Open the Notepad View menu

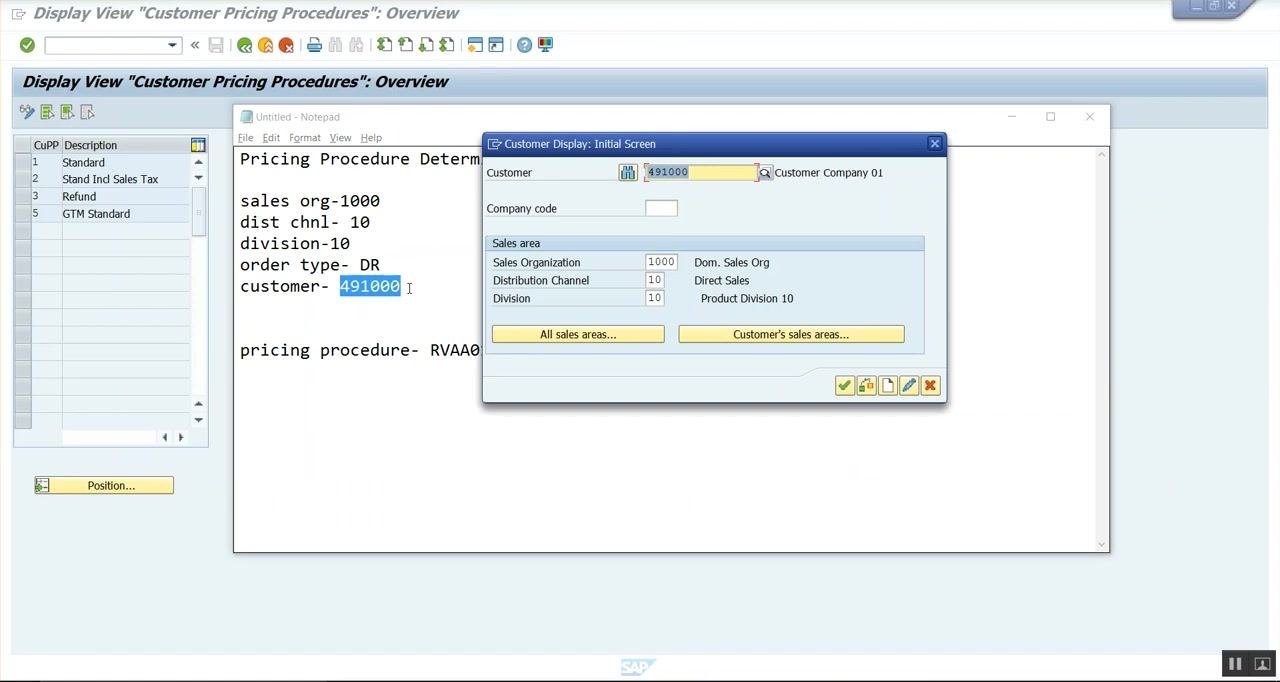point(340,138)
